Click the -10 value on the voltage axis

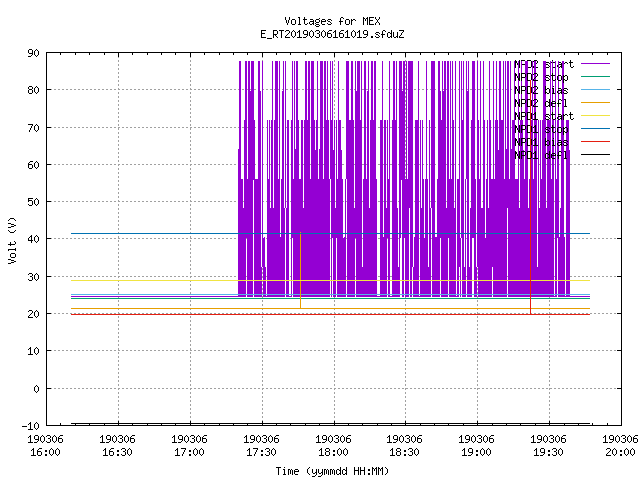[x=31, y=426]
